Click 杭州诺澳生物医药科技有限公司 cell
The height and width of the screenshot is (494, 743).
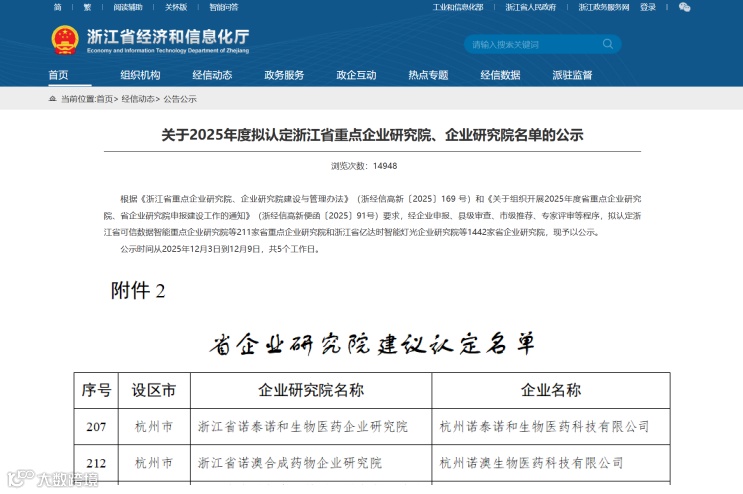click(551, 463)
